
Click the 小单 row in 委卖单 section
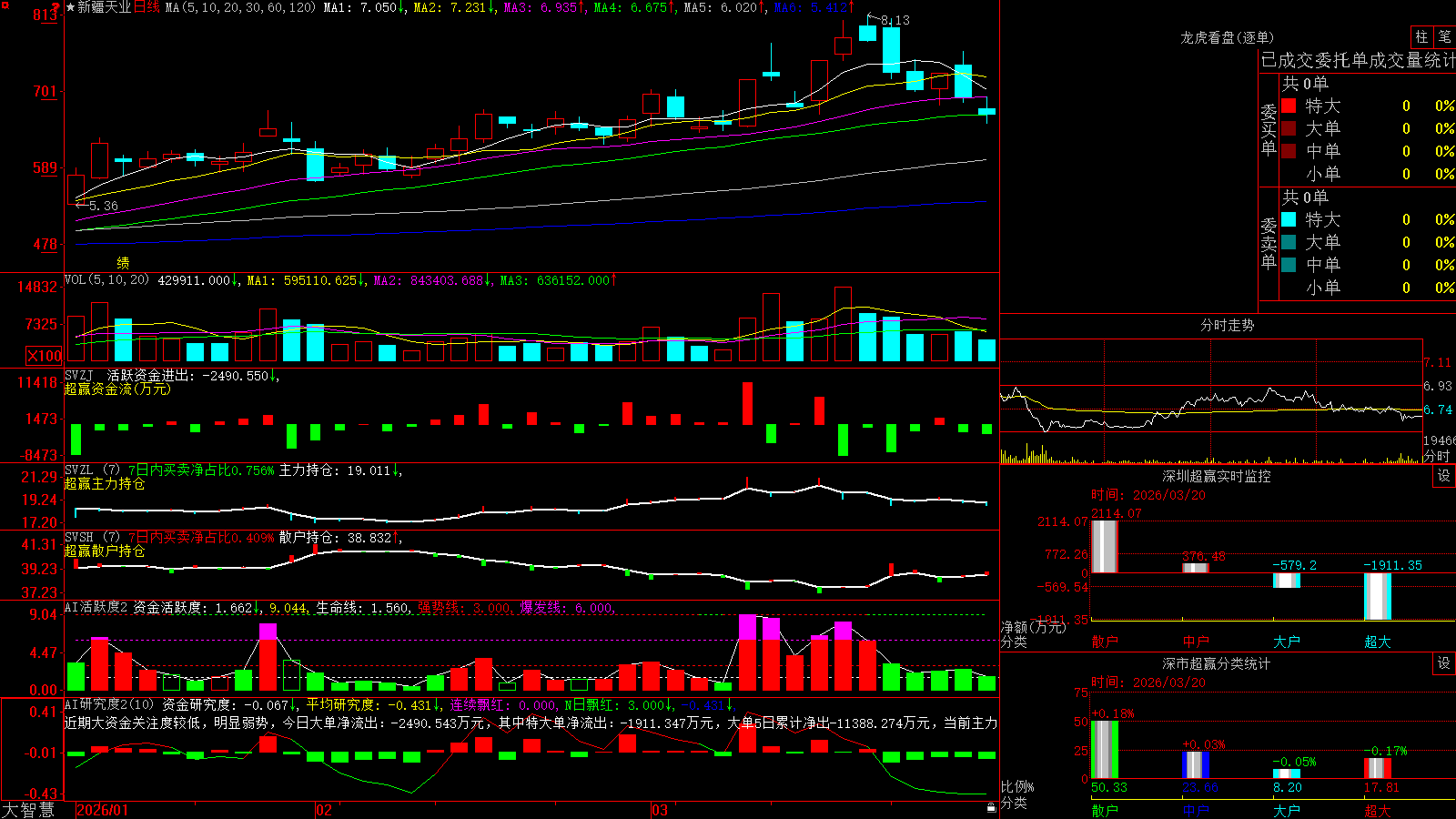[x=1368, y=288]
